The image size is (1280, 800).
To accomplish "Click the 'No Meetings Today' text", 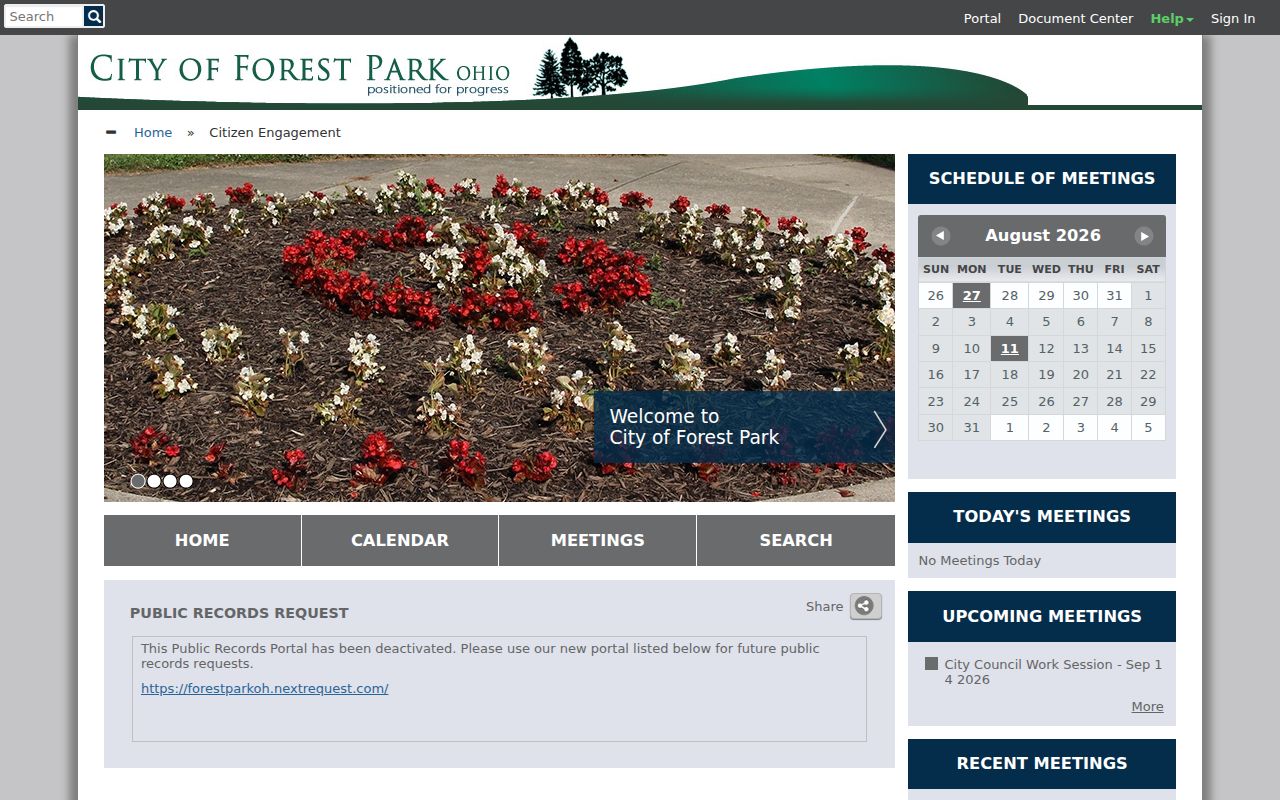I will [980, 560].
